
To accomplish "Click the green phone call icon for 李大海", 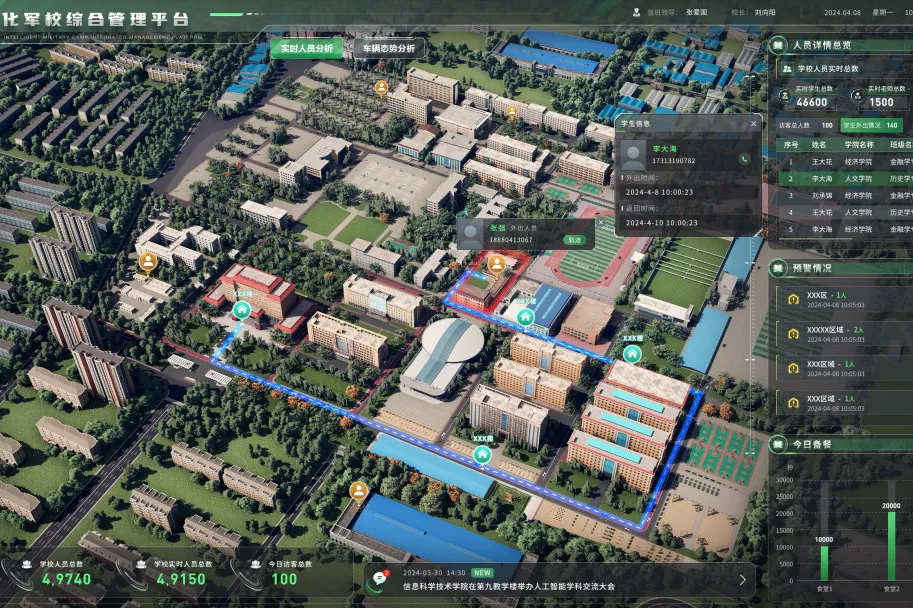I will [740, 158].
